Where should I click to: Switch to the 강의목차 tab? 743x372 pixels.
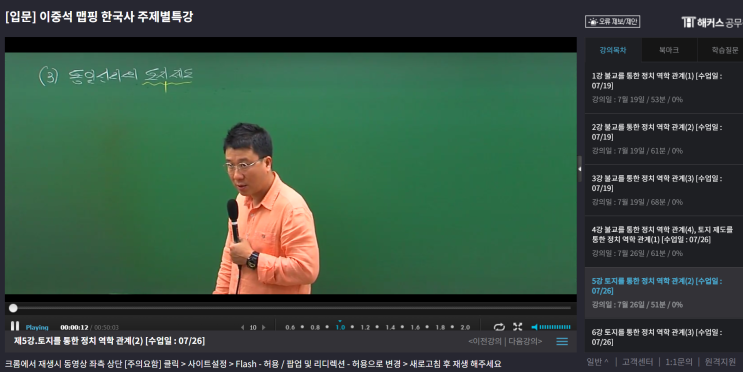(x=613, y=50)
